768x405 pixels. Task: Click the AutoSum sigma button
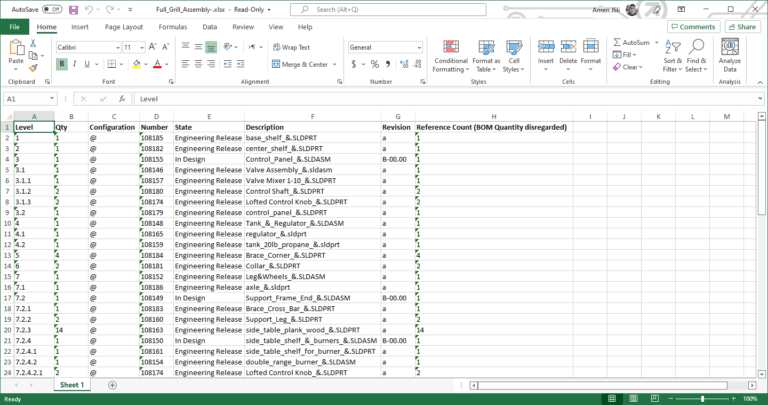631,43
